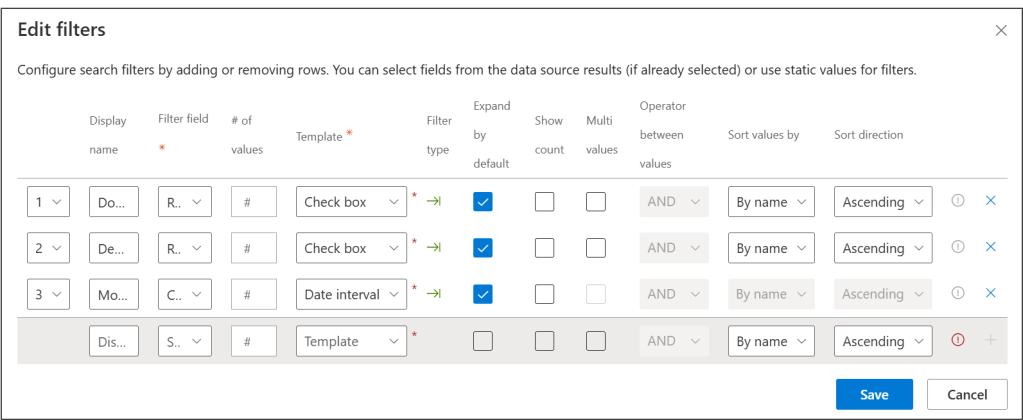Open the empty Template dropdown in new row
The height and width of the screenshot is (420, 1023).
[x=351, y=341]
